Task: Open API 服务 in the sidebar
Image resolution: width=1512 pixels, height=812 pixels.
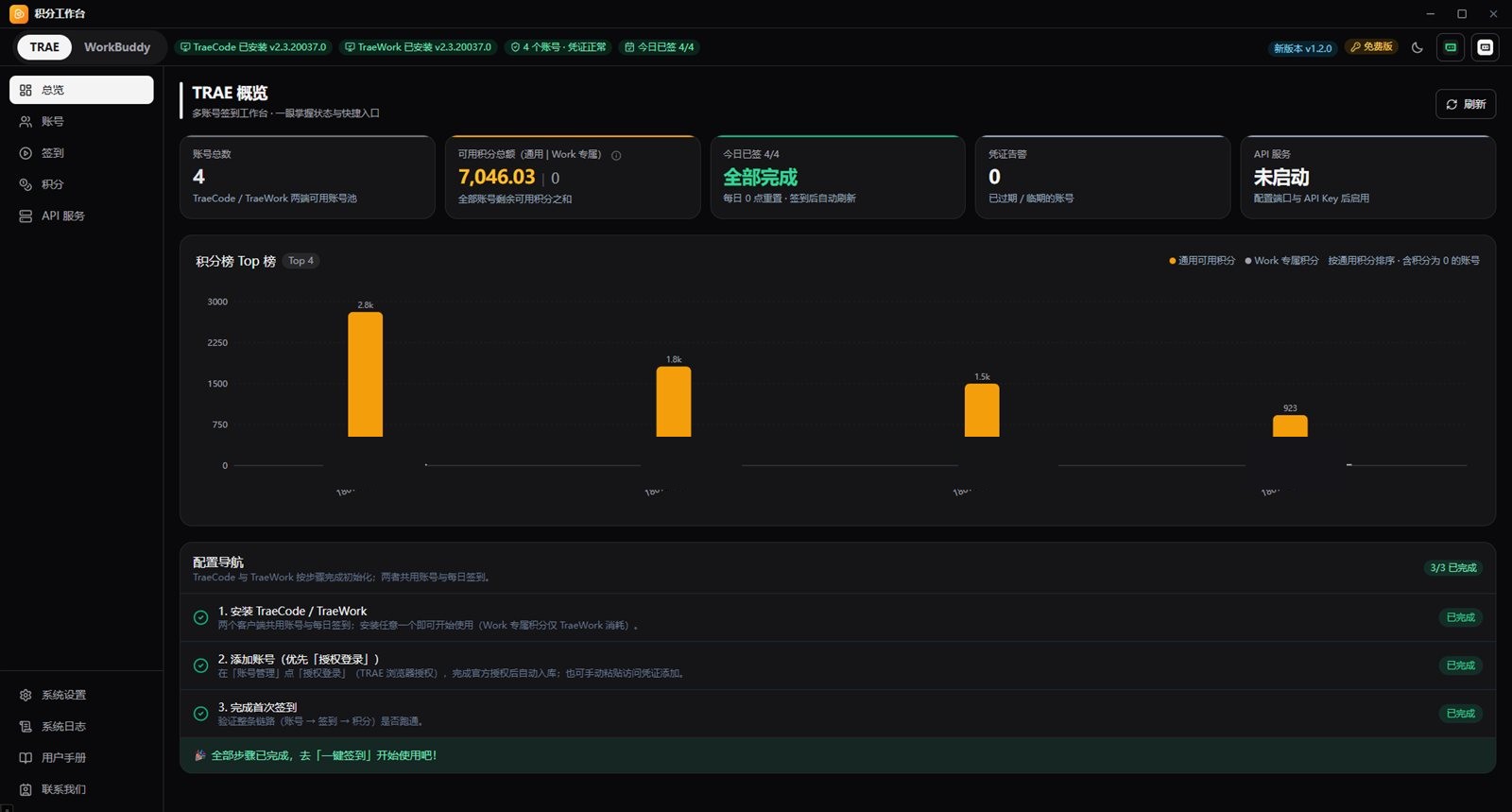Action: point(81,216)
